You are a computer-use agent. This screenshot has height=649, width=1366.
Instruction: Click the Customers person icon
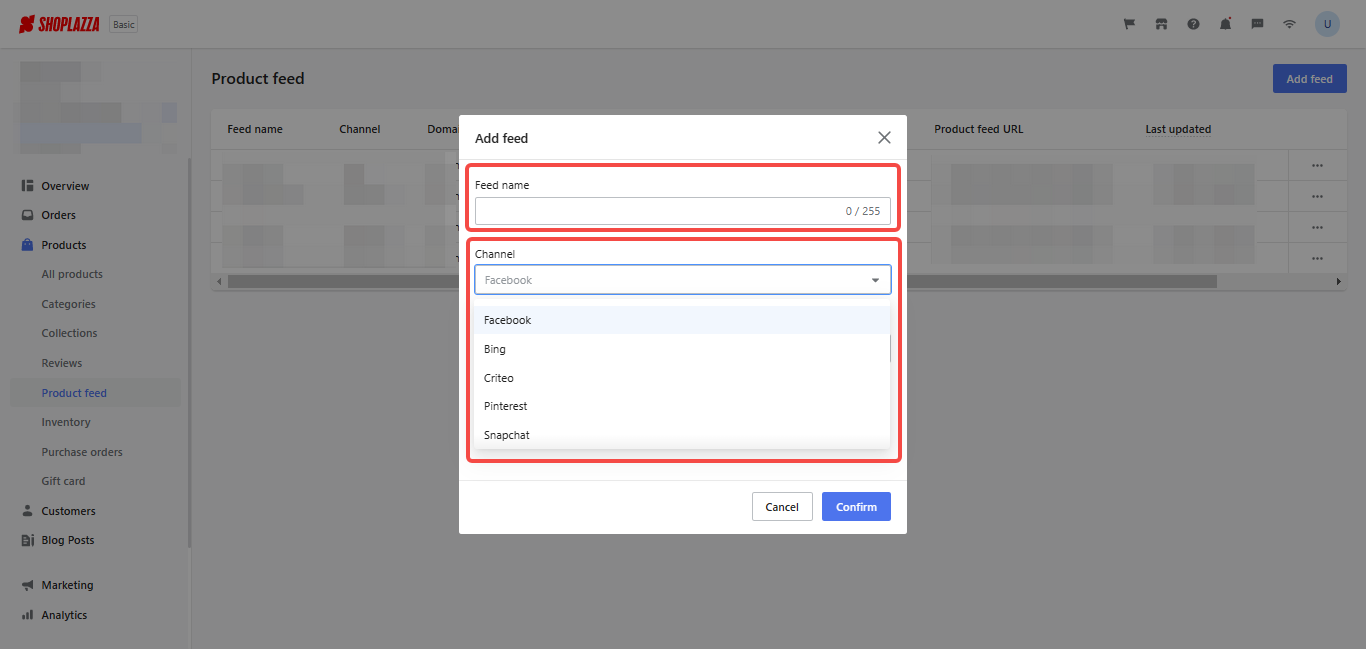coord(28,511)
